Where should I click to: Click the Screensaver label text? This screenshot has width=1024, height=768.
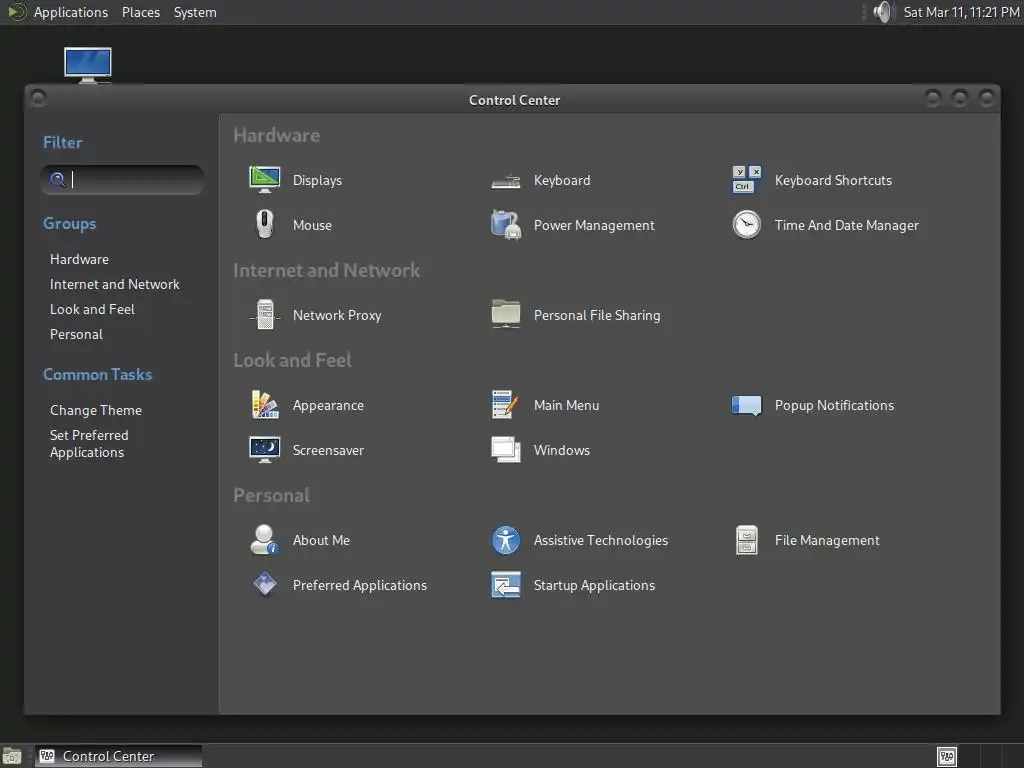[328, 451]
